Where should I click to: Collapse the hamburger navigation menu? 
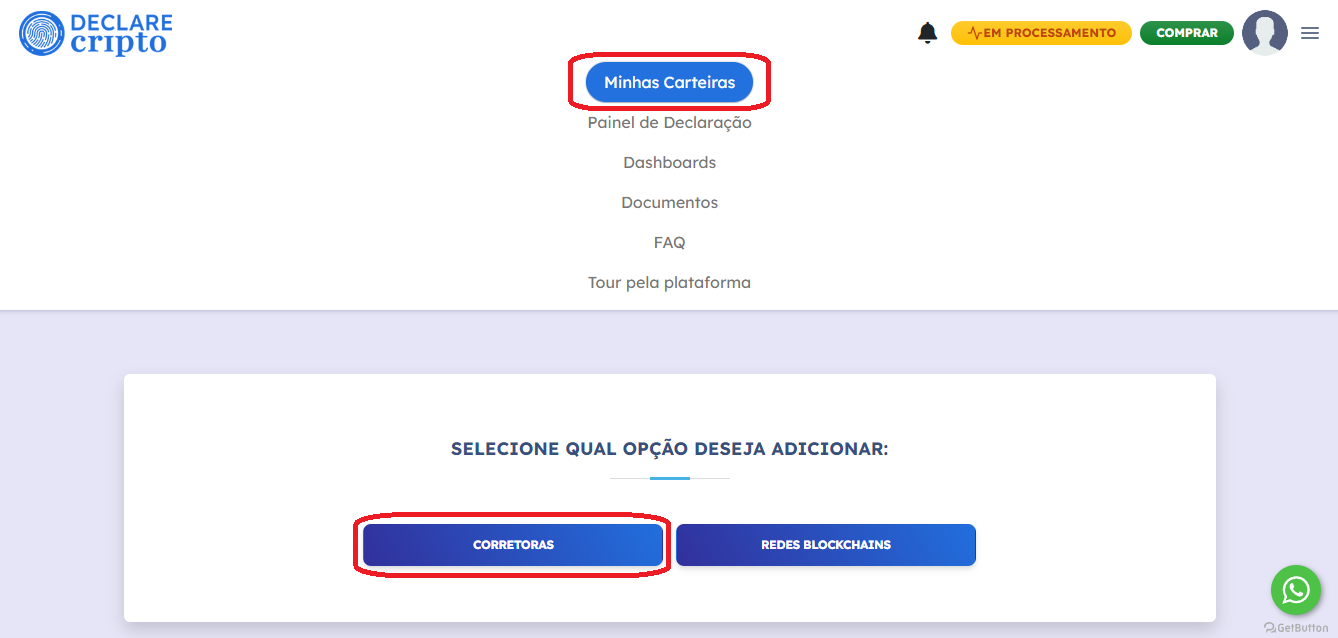click(x=1310, y=33)
